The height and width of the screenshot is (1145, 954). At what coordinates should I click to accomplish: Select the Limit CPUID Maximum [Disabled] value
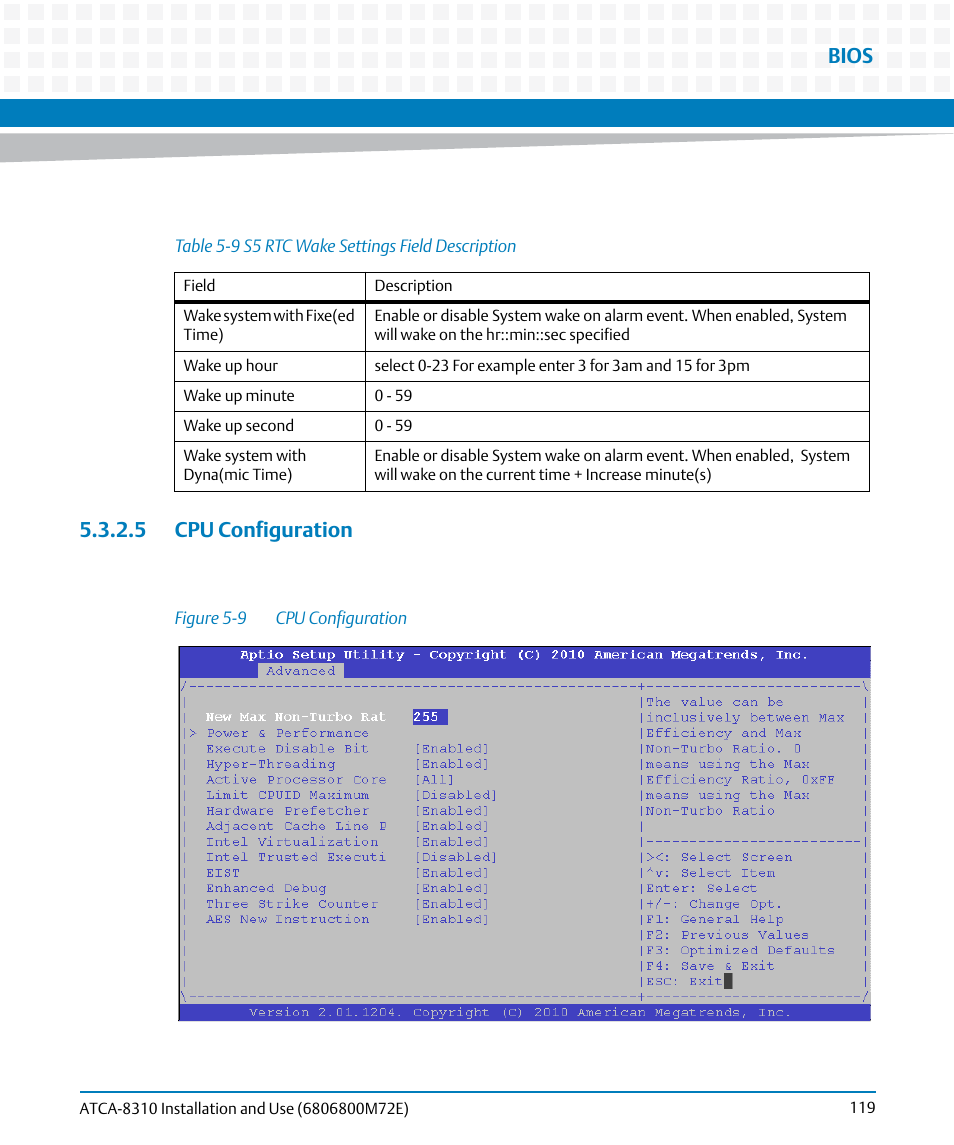tap(456, 795)
